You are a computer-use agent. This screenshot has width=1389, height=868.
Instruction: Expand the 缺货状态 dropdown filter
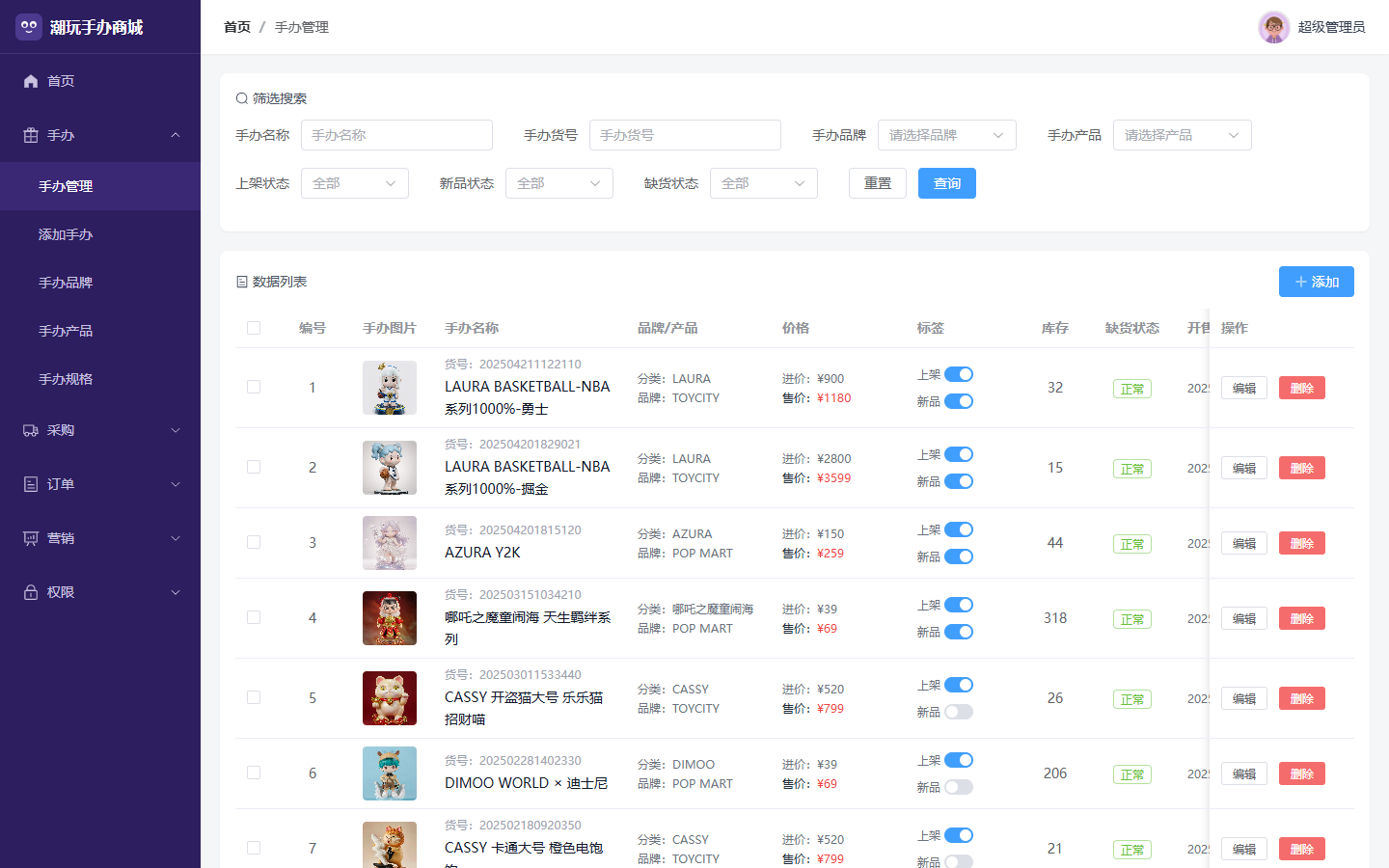pyautogui.click(x=764, y=183)
